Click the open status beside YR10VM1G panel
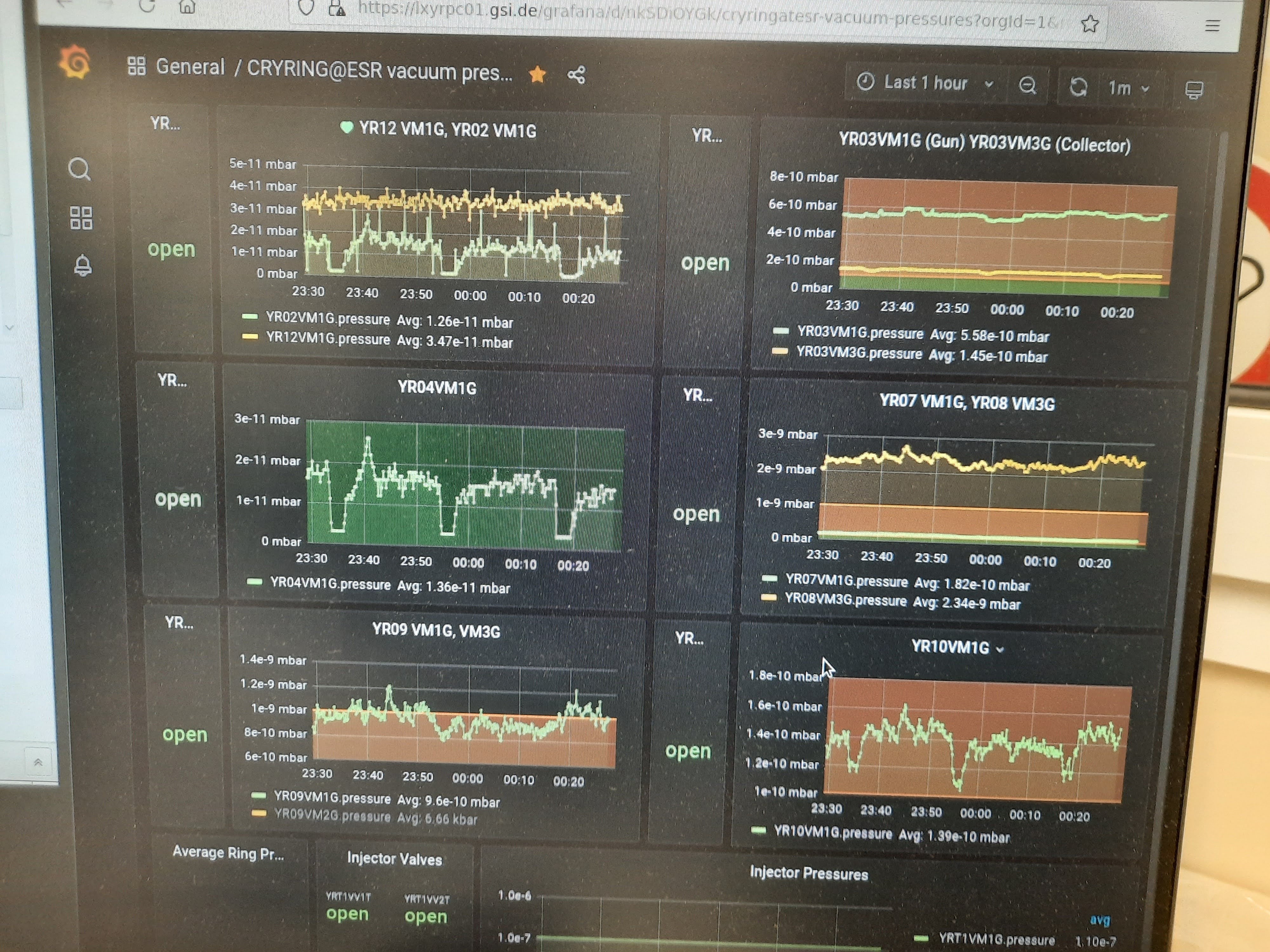Viewport: 1270px width, 952px height. 688,750
